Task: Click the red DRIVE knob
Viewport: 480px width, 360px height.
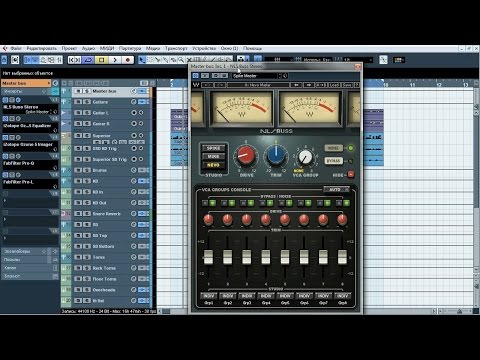Action: click(246, 156)
